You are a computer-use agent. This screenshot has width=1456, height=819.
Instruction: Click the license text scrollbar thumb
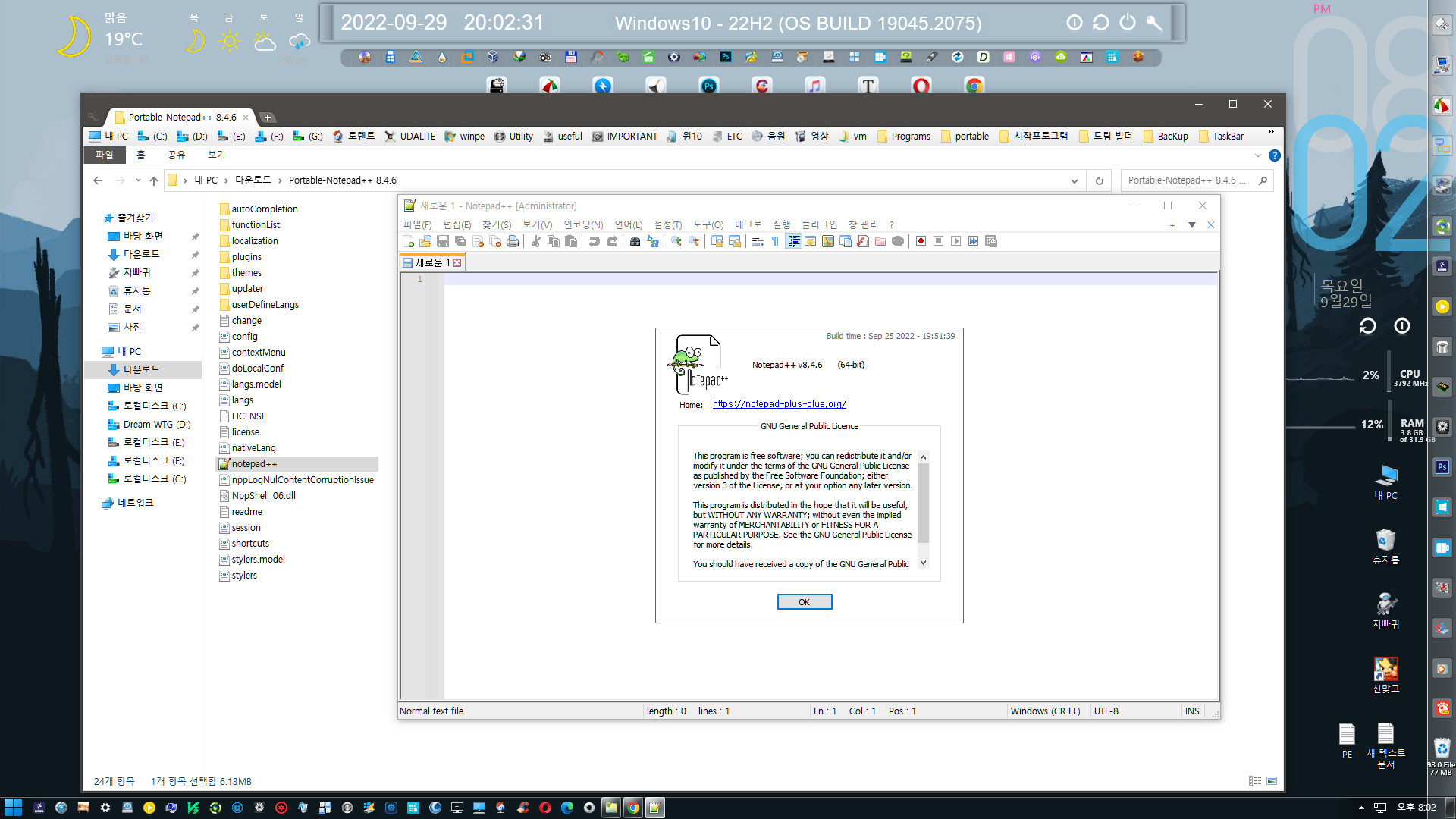(923, 503)
